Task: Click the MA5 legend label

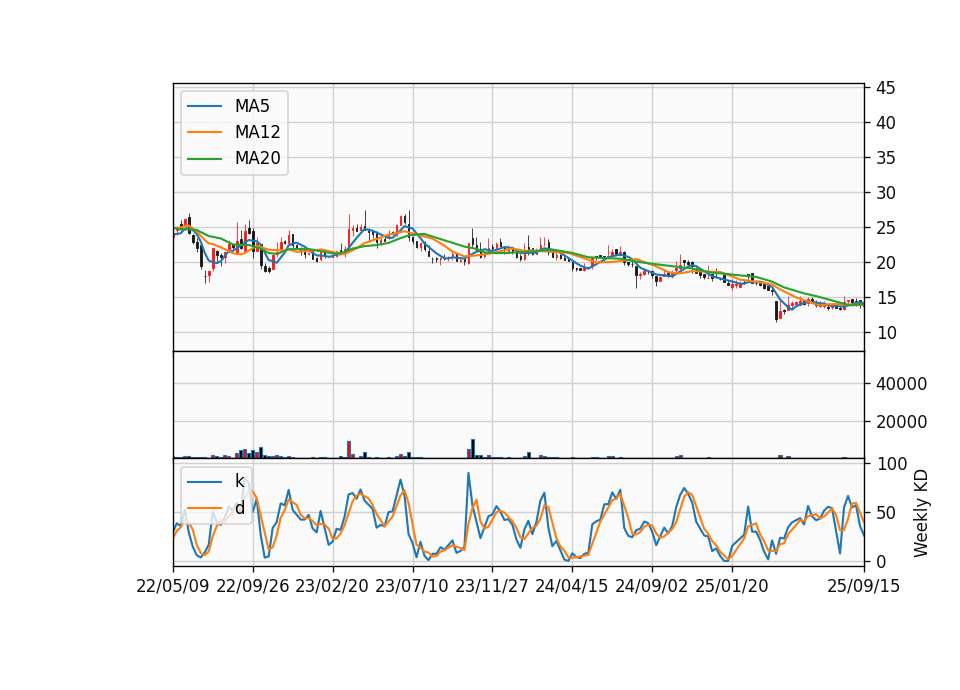Action: [252, 106]
